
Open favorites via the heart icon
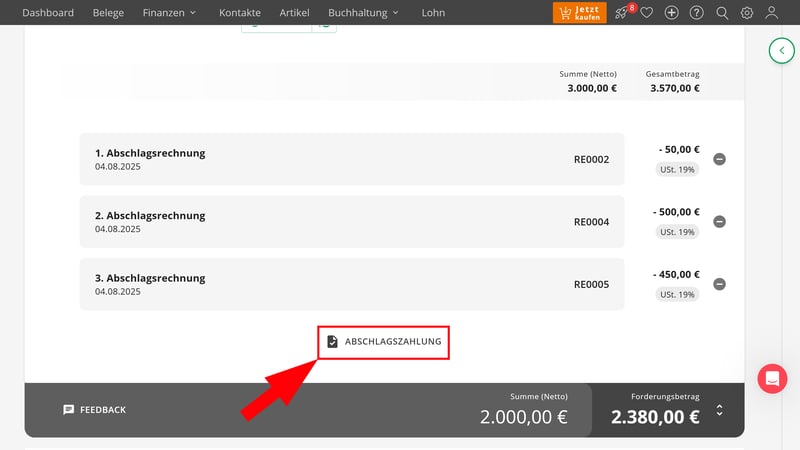tap(647, 13)
